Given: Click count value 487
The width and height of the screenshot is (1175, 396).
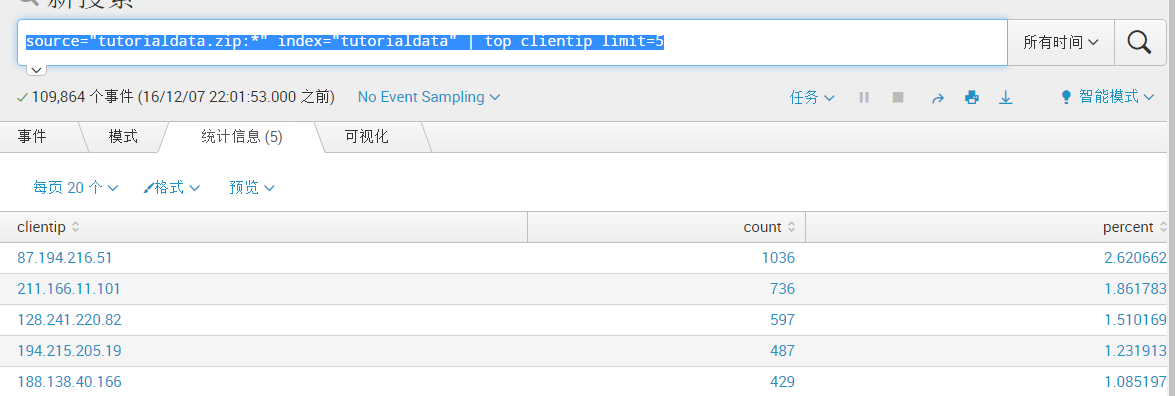Looking at the screenshot, I should pos(782,351).
